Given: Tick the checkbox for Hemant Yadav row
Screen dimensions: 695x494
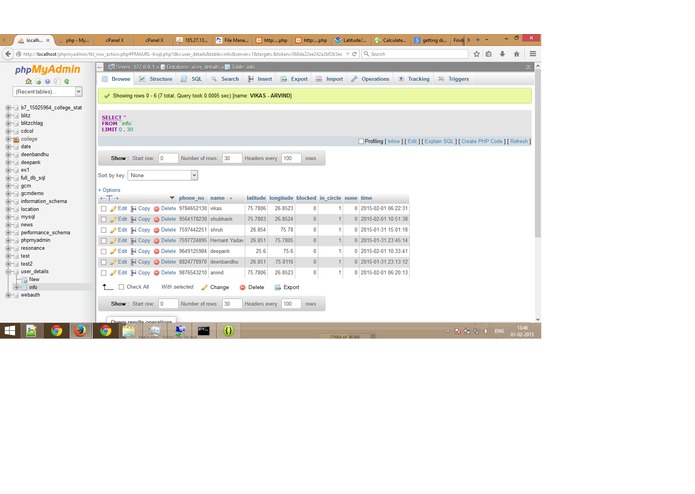Looking at the screenshot, I should pyautogui.click(x=104, y=241).
